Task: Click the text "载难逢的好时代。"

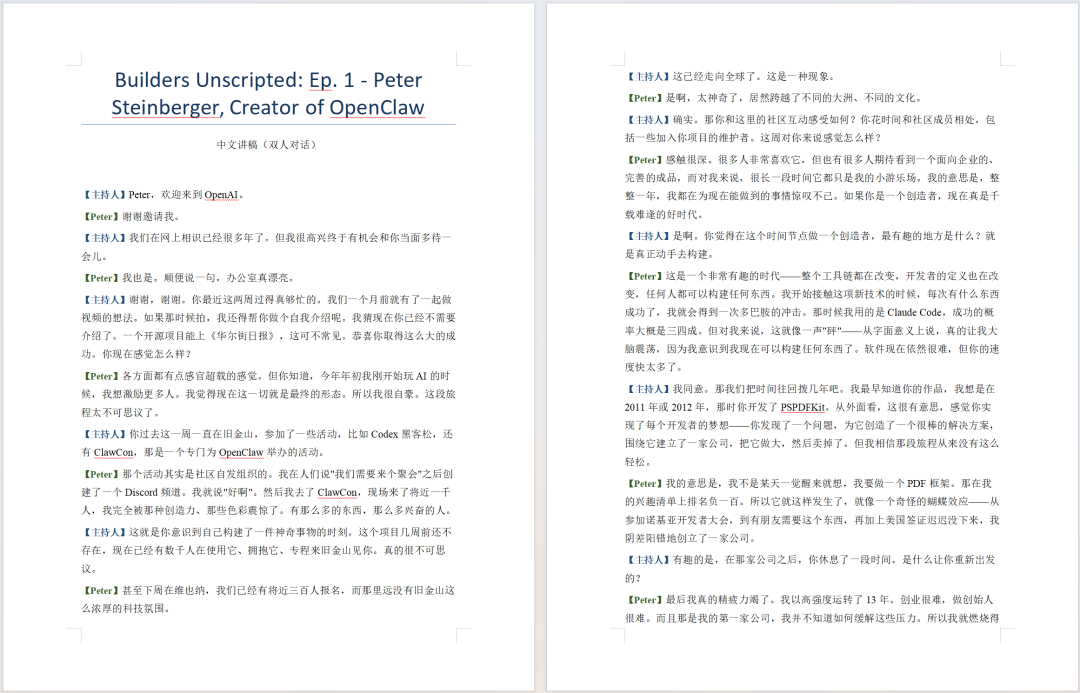Action: [666, 214]
